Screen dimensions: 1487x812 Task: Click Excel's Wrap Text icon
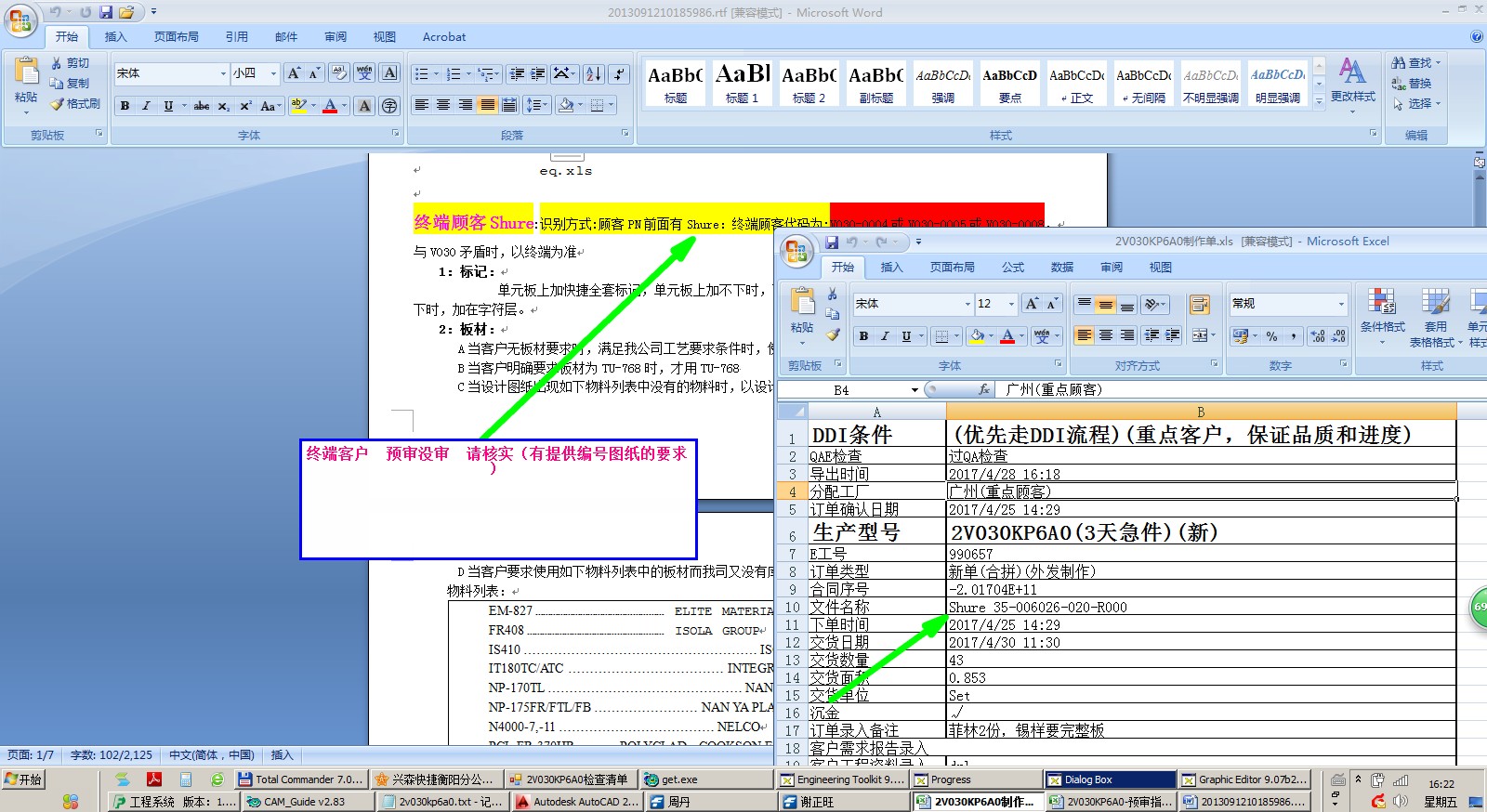pos(1200,305)
